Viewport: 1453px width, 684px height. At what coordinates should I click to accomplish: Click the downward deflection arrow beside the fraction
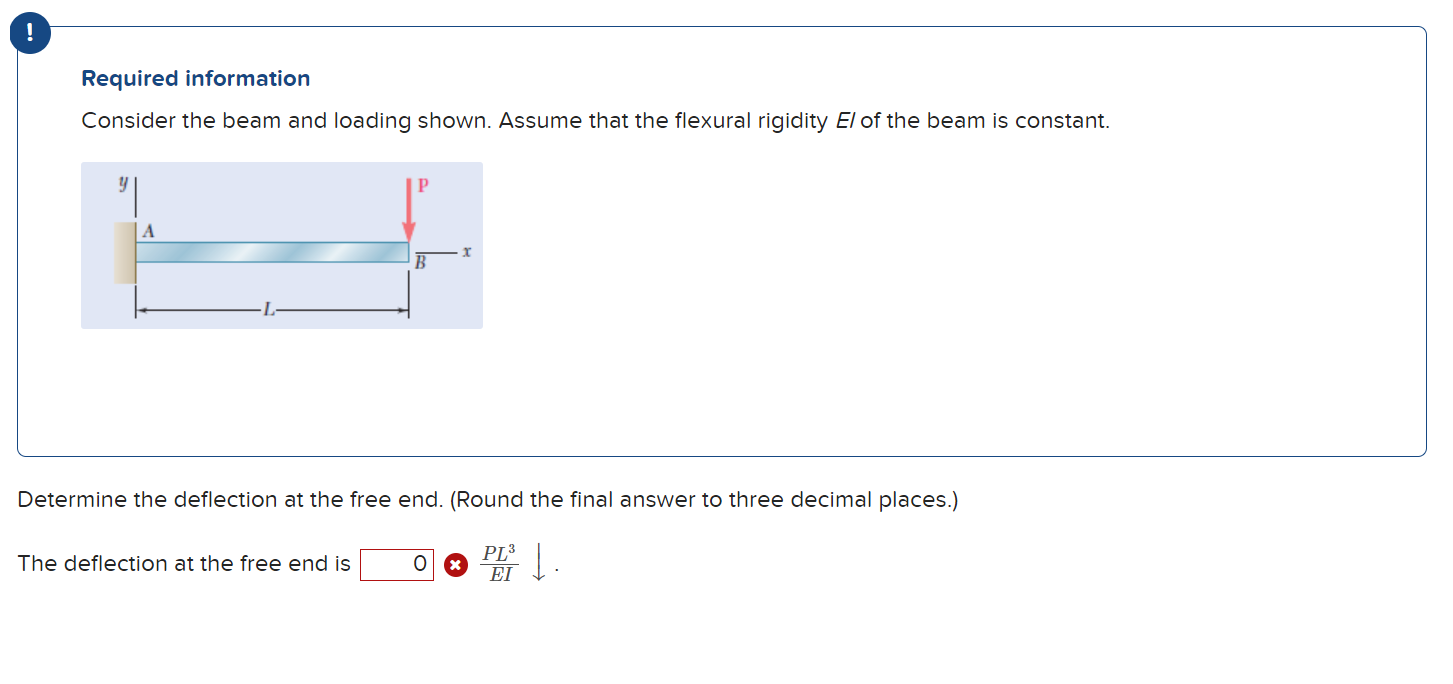(539, 563)
